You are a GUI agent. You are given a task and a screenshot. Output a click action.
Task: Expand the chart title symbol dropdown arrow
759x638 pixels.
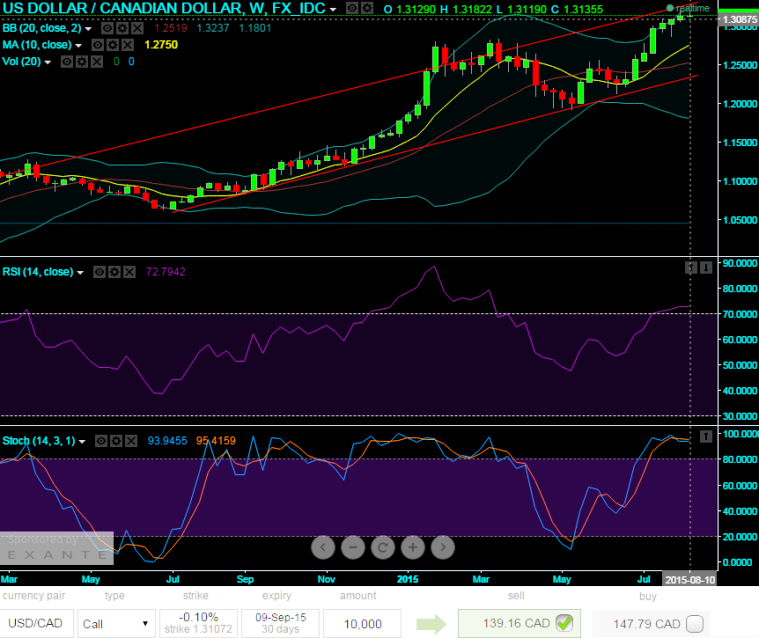pos(333,10)
